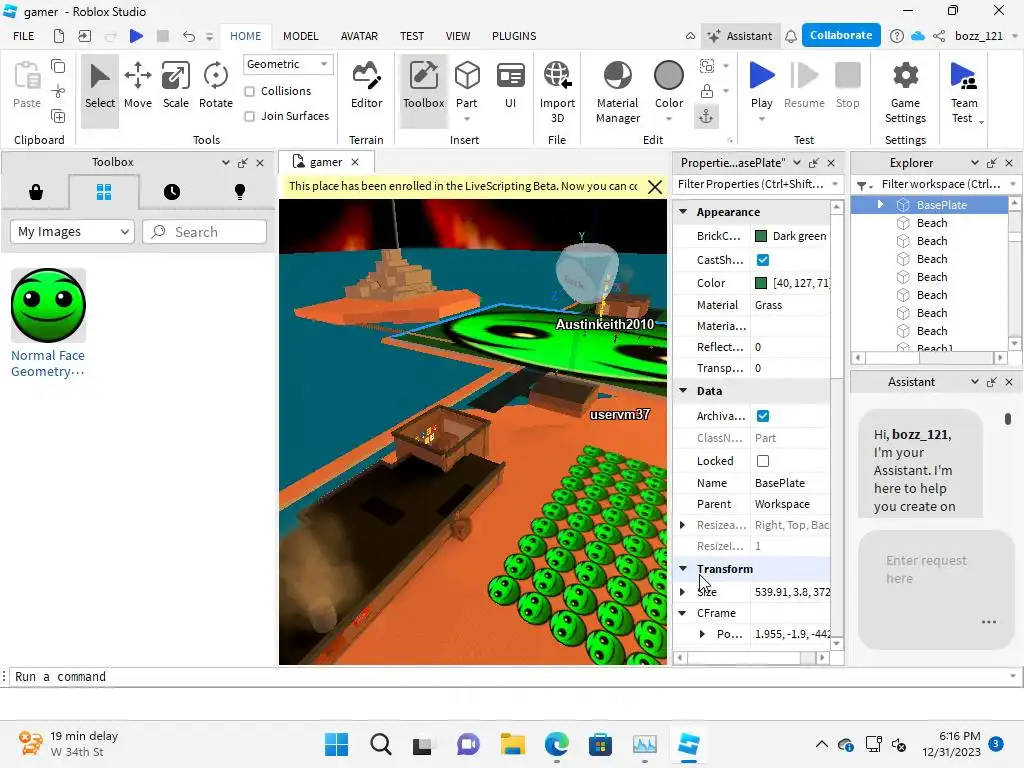Collapse the CFrame property
Viewport: 1024px width, 768px height.
(683, 613)
